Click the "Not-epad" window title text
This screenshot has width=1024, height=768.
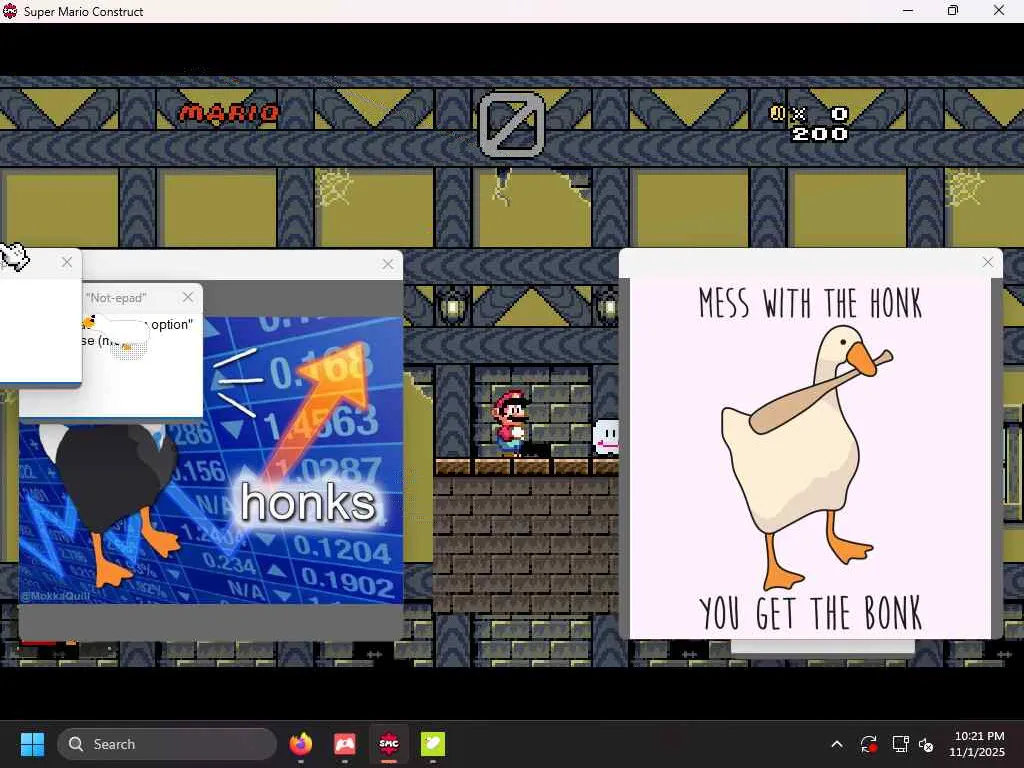(116, 298)
